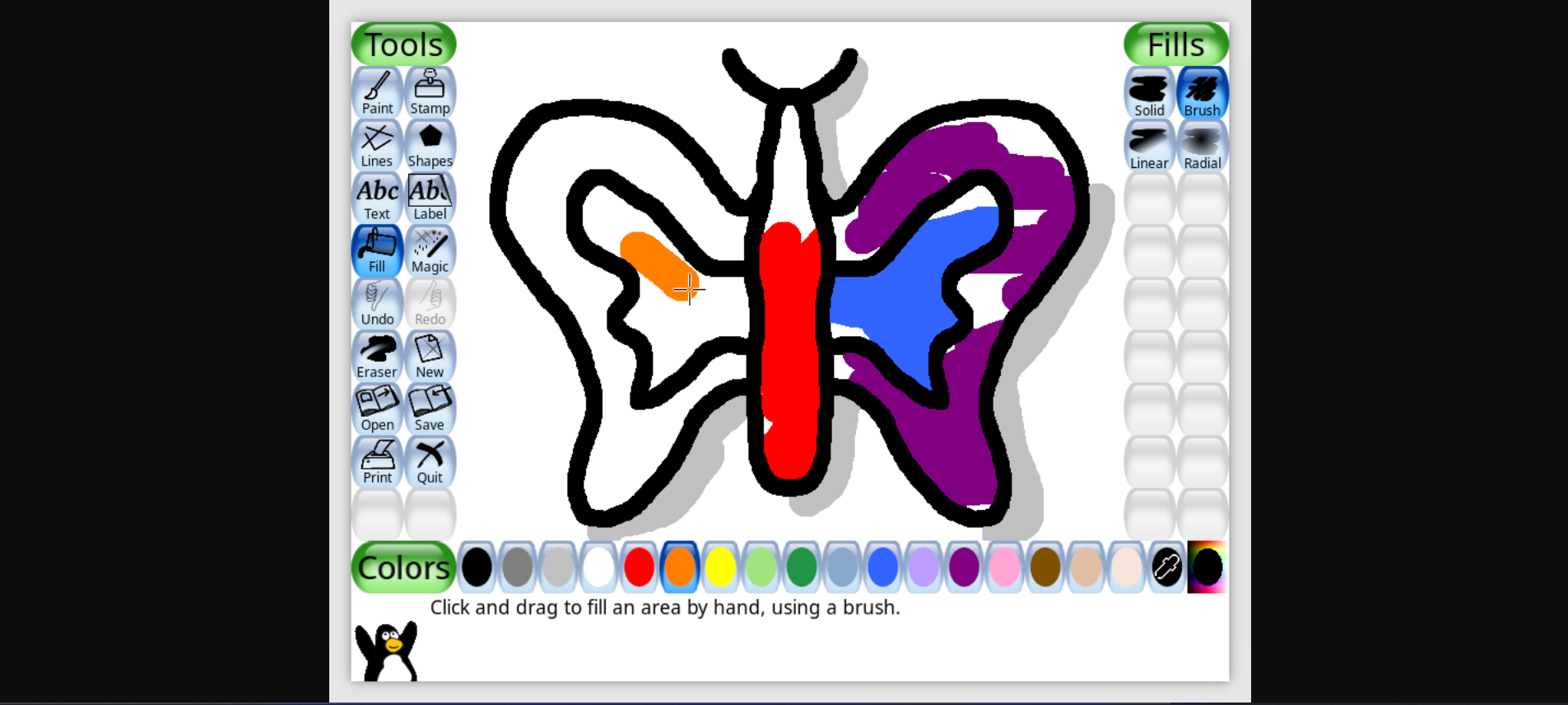This screenshot has width=1568, height=705.
Task: Choose the Solid fill mode
Action: click(x=1149, y=93)
